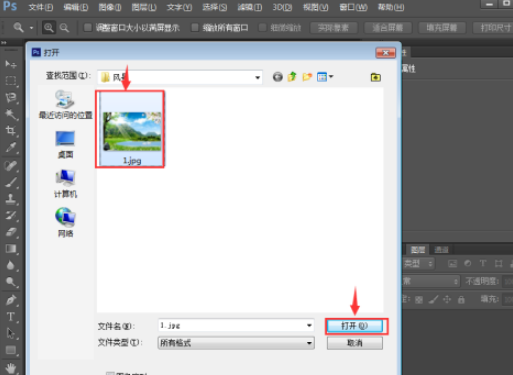Open the Layer menu
This screenshot has height=375, width=513.
point(144,7)
